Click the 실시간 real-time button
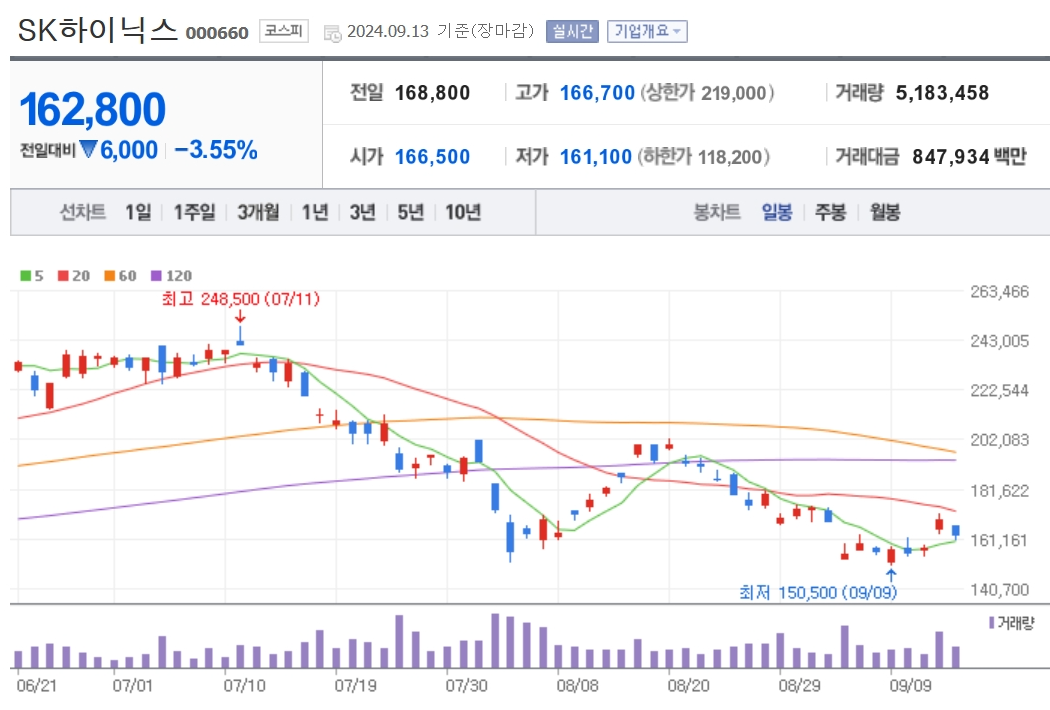This screenshot has width=1050, height=710. [x=572, y=31]
